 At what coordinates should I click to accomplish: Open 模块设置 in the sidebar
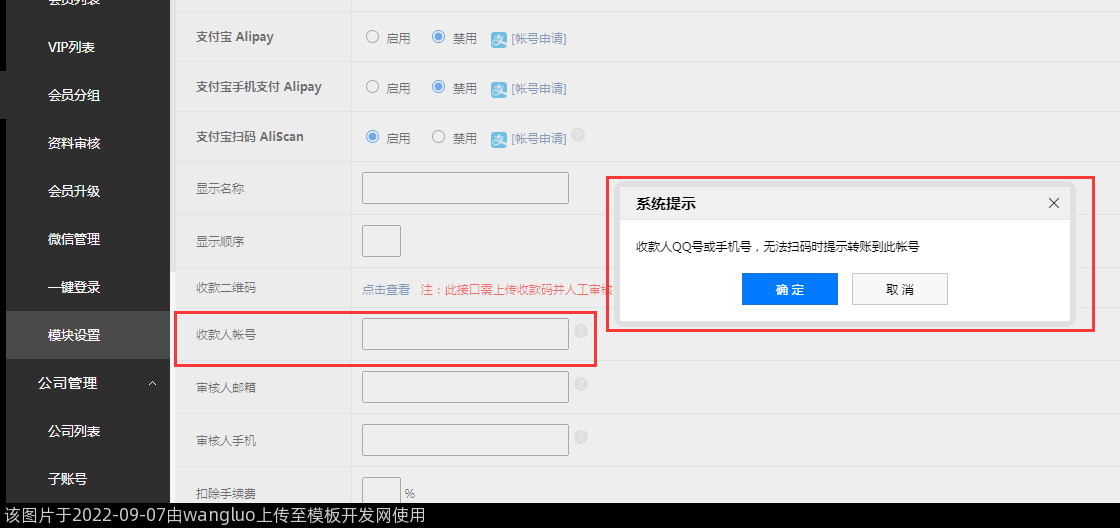point(74,335)
